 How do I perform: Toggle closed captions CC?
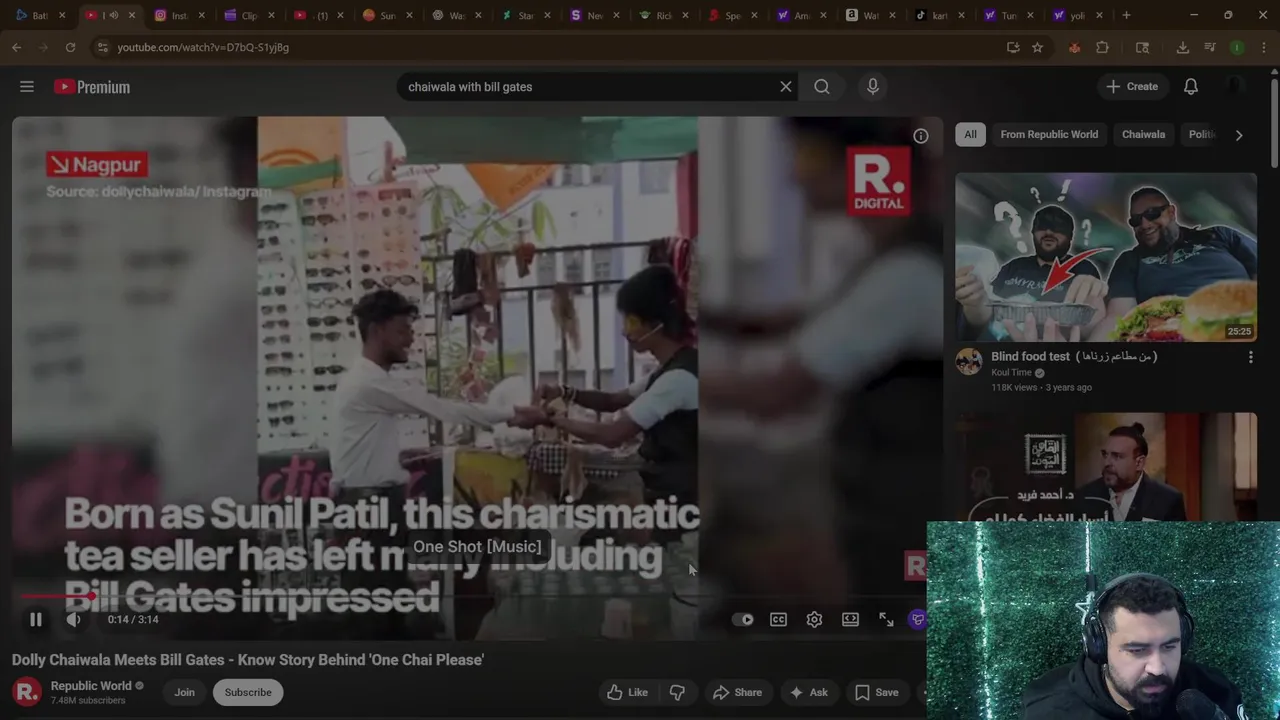[x=778, y=620]
